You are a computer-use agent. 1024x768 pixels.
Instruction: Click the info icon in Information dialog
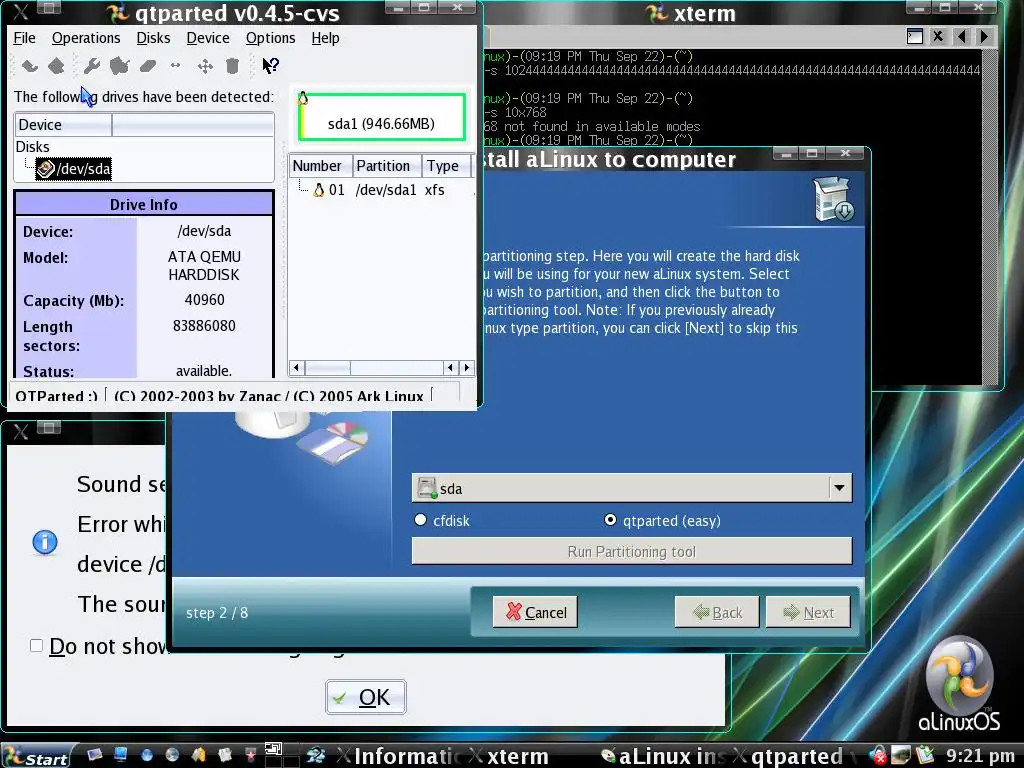pos(44,542)
